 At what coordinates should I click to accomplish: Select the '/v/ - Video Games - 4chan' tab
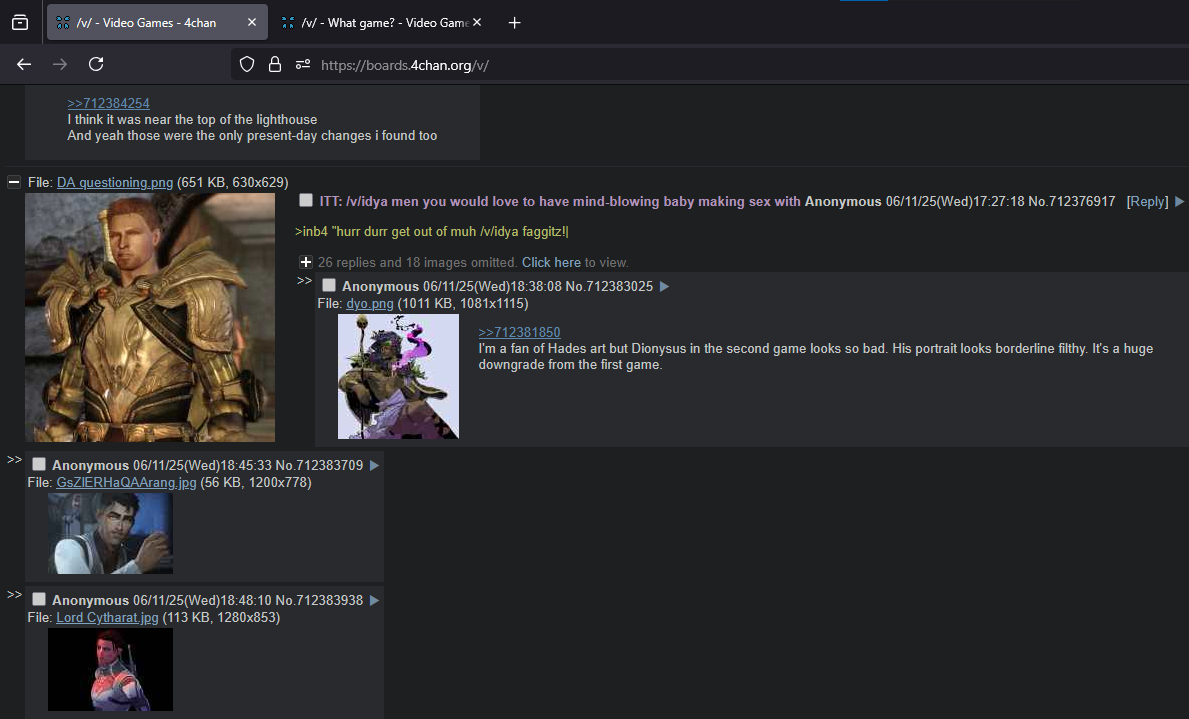(157, 23)
